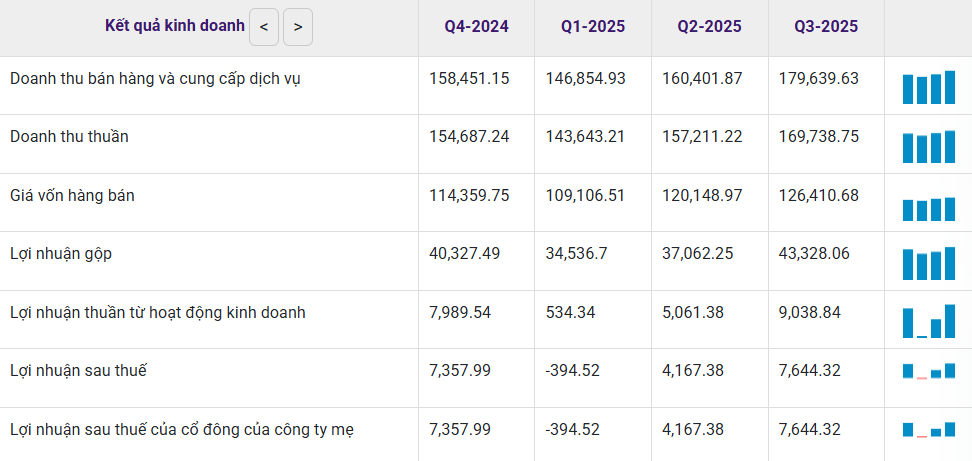Image resolution: width=972 pixels, height=461 pixels.
Task: Click the parent company shareholder profit sparkline
Action: (927, 430)
